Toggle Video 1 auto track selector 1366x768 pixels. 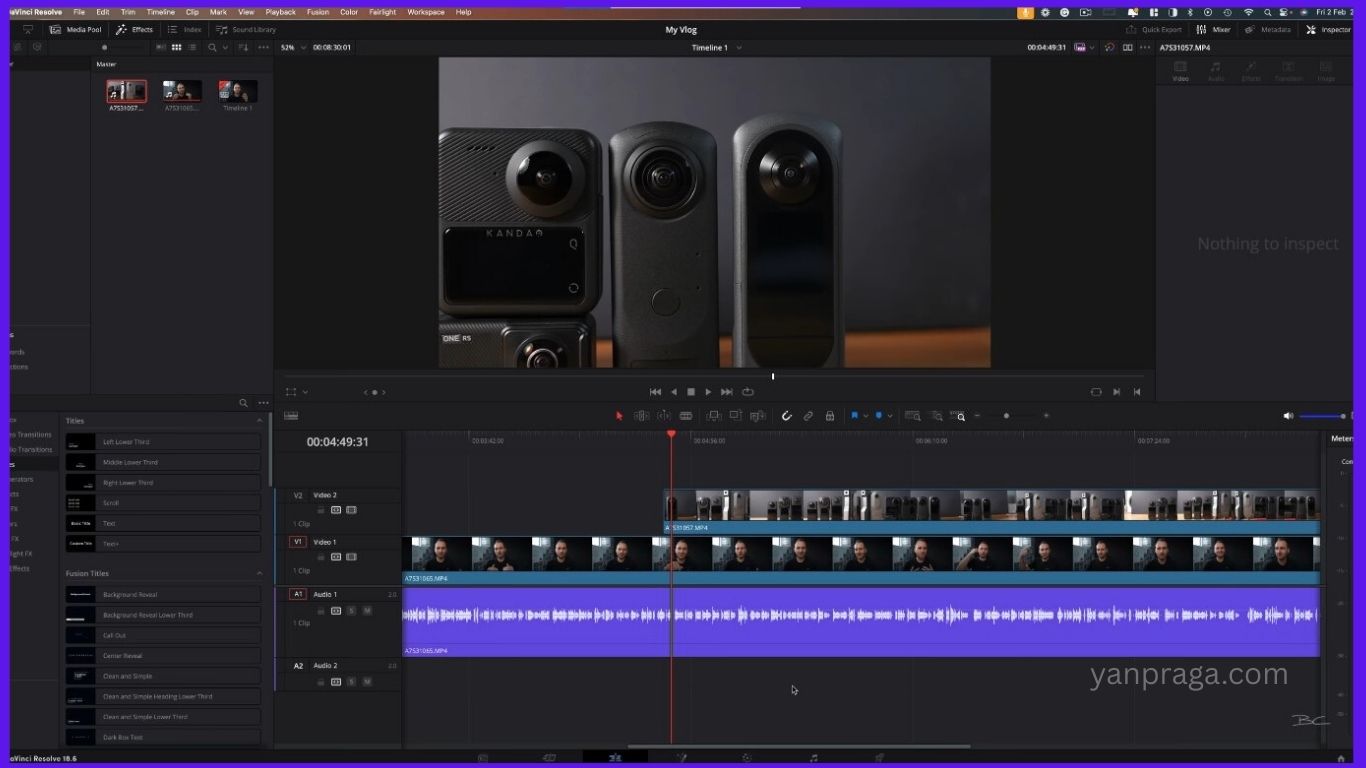coord(336,557)
